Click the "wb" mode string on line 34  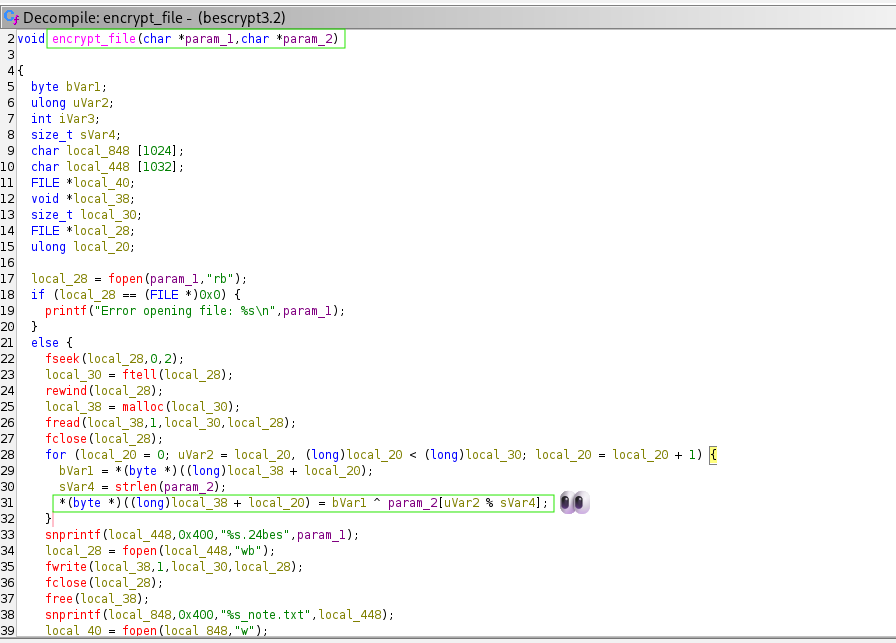coord(248,550)
